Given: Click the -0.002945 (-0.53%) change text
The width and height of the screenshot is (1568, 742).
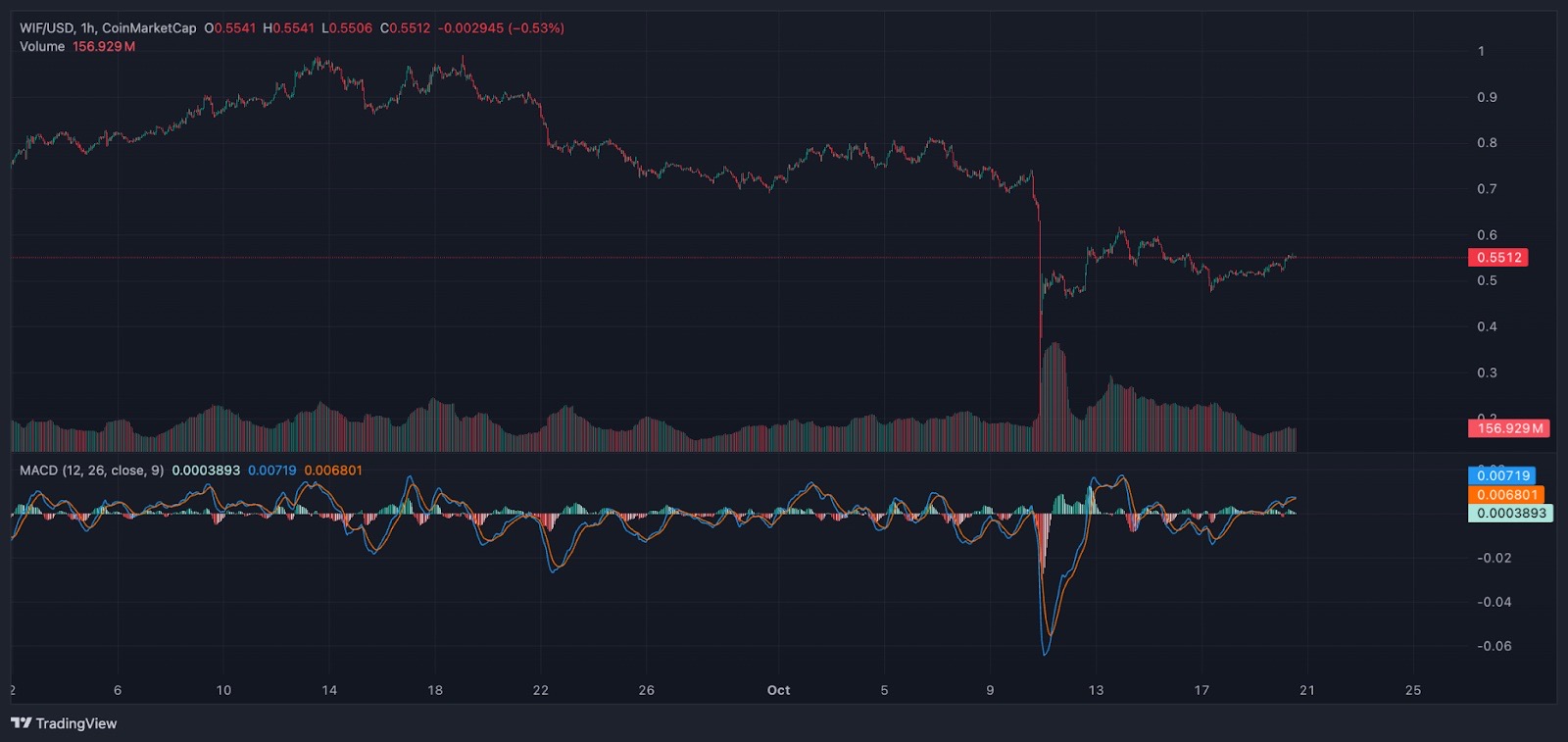Looking at the screenshot, I should point(501,28).
